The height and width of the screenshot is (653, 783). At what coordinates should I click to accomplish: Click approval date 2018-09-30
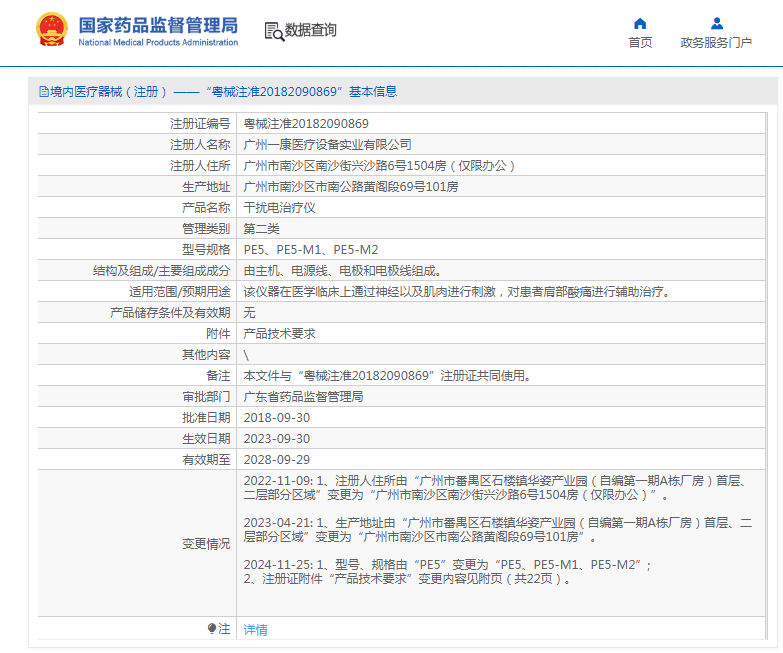point(277,417)
